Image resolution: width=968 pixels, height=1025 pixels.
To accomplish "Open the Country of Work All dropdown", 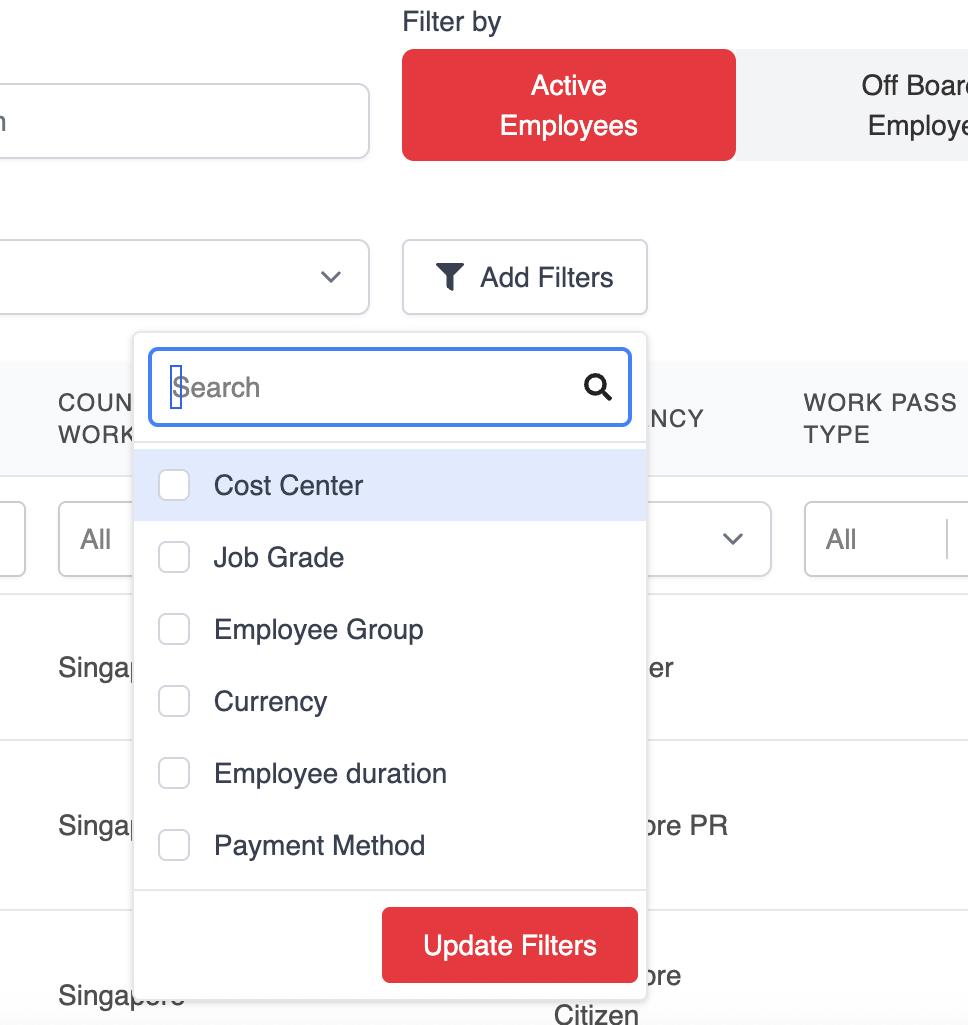I will (95, 539).
